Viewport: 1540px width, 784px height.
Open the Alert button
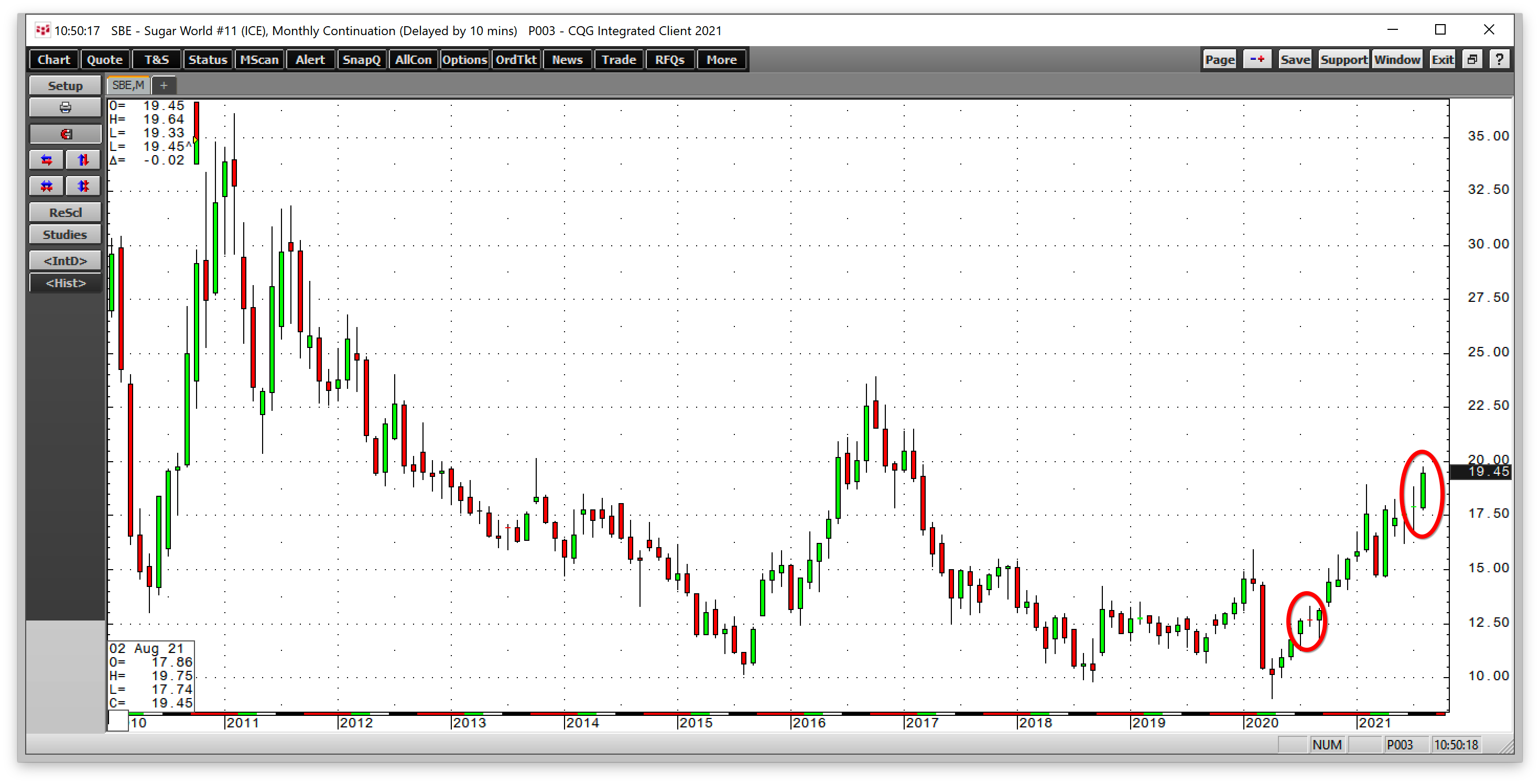pyautogui.click(x=310, y=60)
